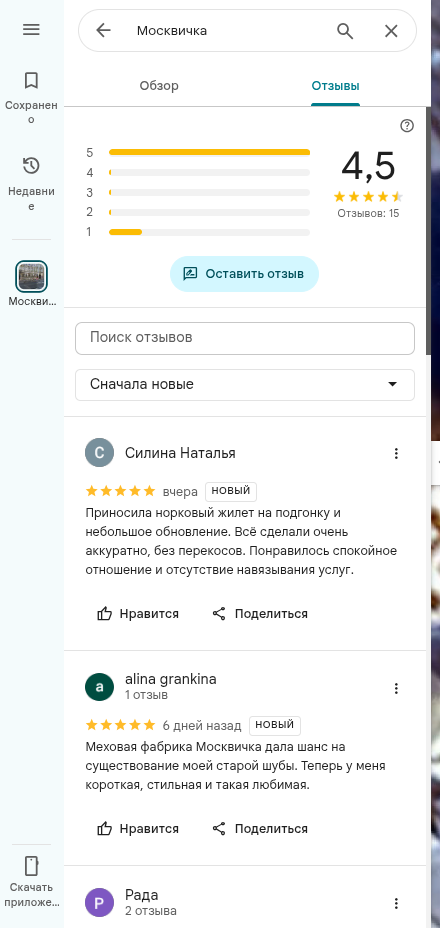Click the 4,5 overall rating number
Image resolution: width=440 pixels, height=928 pixels.
click(368, 166)
